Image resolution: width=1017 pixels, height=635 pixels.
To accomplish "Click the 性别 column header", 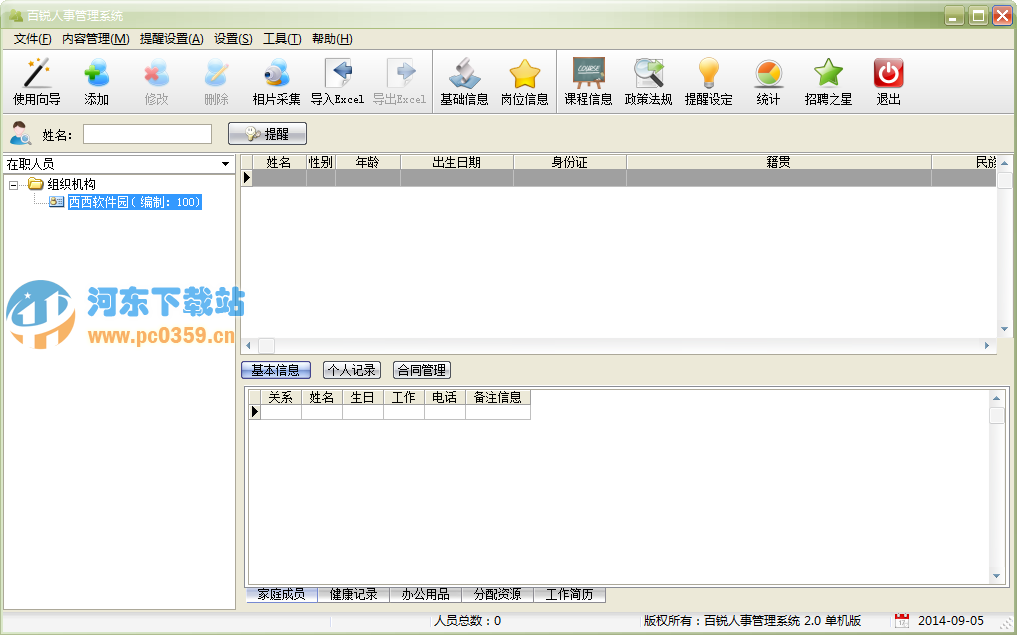I will 320,162.
